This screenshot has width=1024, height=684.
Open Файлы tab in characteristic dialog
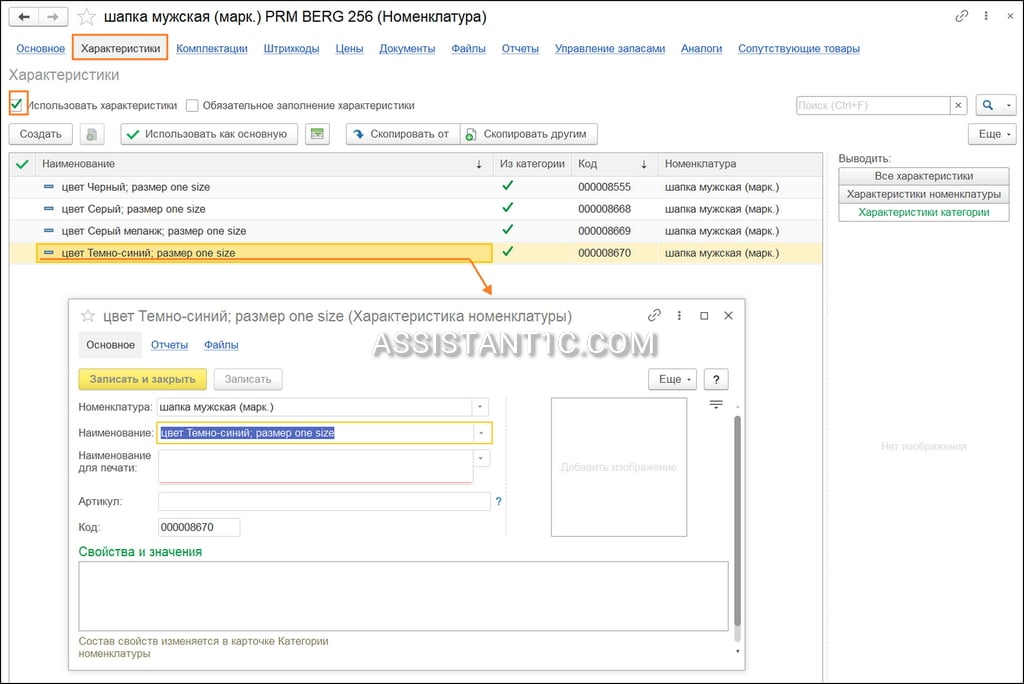tap(221, 345)
